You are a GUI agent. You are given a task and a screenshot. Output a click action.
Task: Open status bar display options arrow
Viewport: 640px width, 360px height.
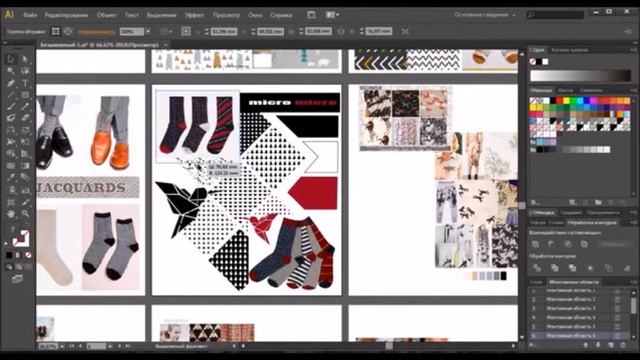click(234, 346)
